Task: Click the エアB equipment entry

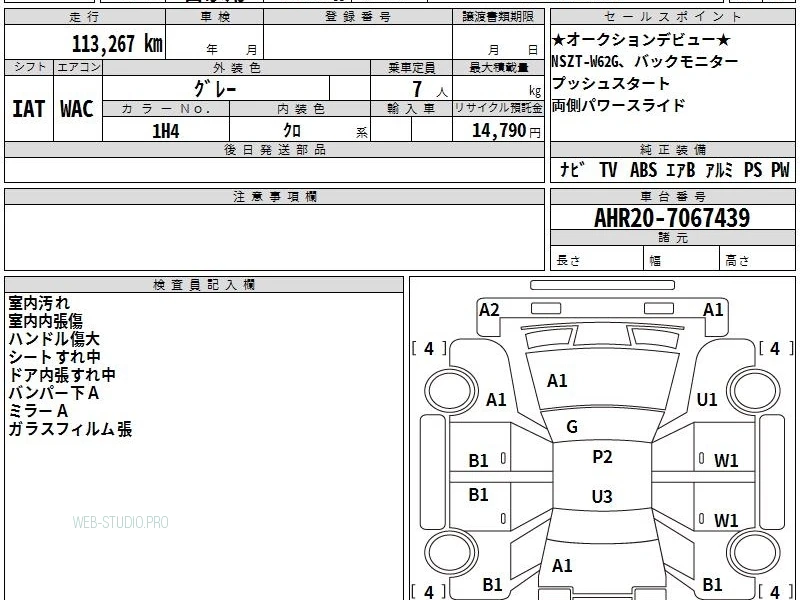Action: pyautogui.click(x=681, y=169)
